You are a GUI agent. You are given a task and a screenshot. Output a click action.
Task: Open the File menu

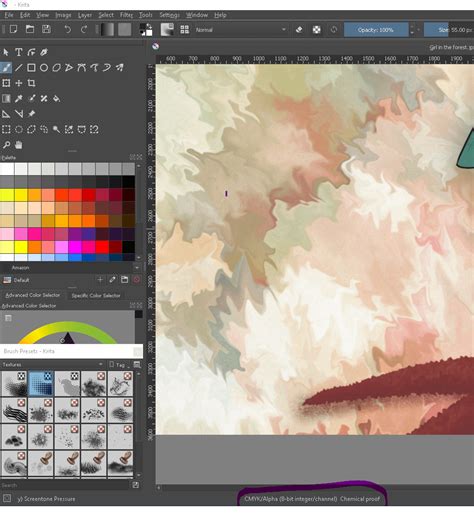point(8,15)
